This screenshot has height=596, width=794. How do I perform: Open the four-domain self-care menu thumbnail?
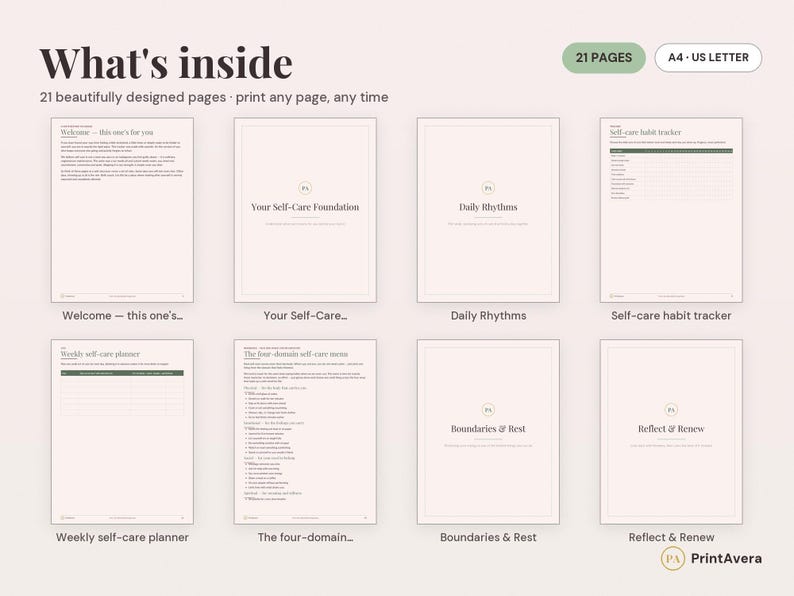click(305, 432)
